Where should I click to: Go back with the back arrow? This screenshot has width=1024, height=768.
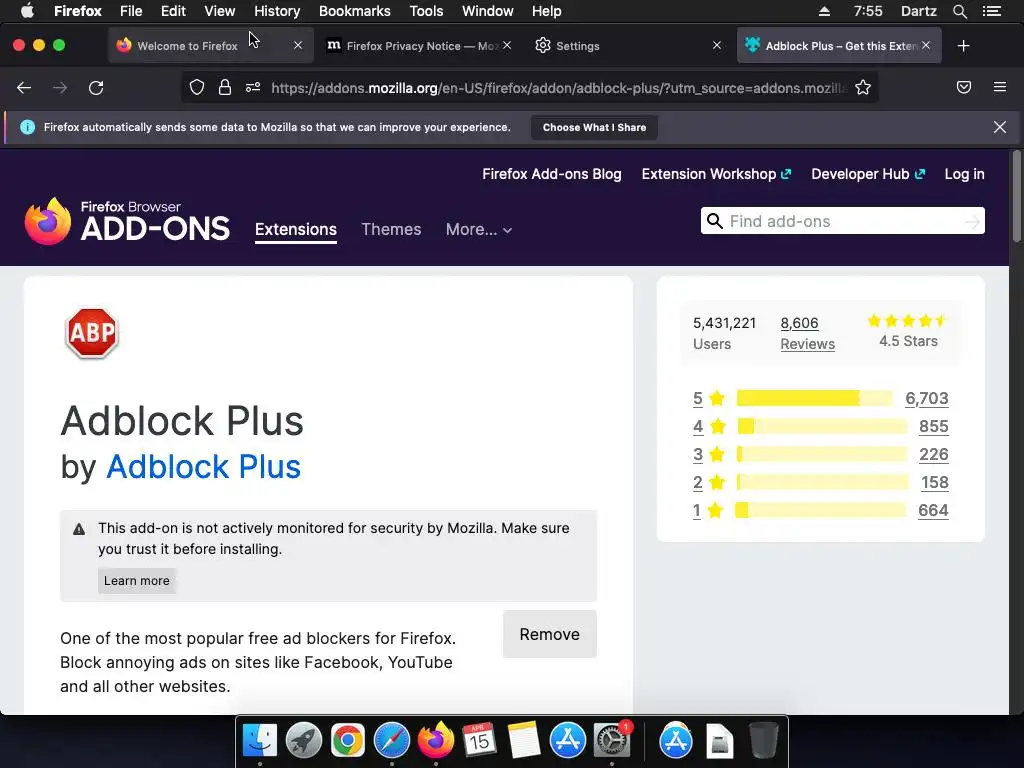pyautogui.click(x=24, y=88)
